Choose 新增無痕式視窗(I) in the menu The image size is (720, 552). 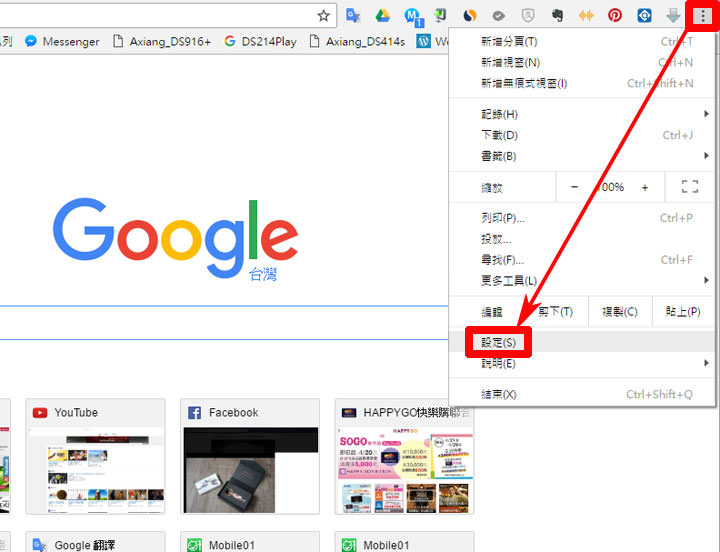point(523,83)
